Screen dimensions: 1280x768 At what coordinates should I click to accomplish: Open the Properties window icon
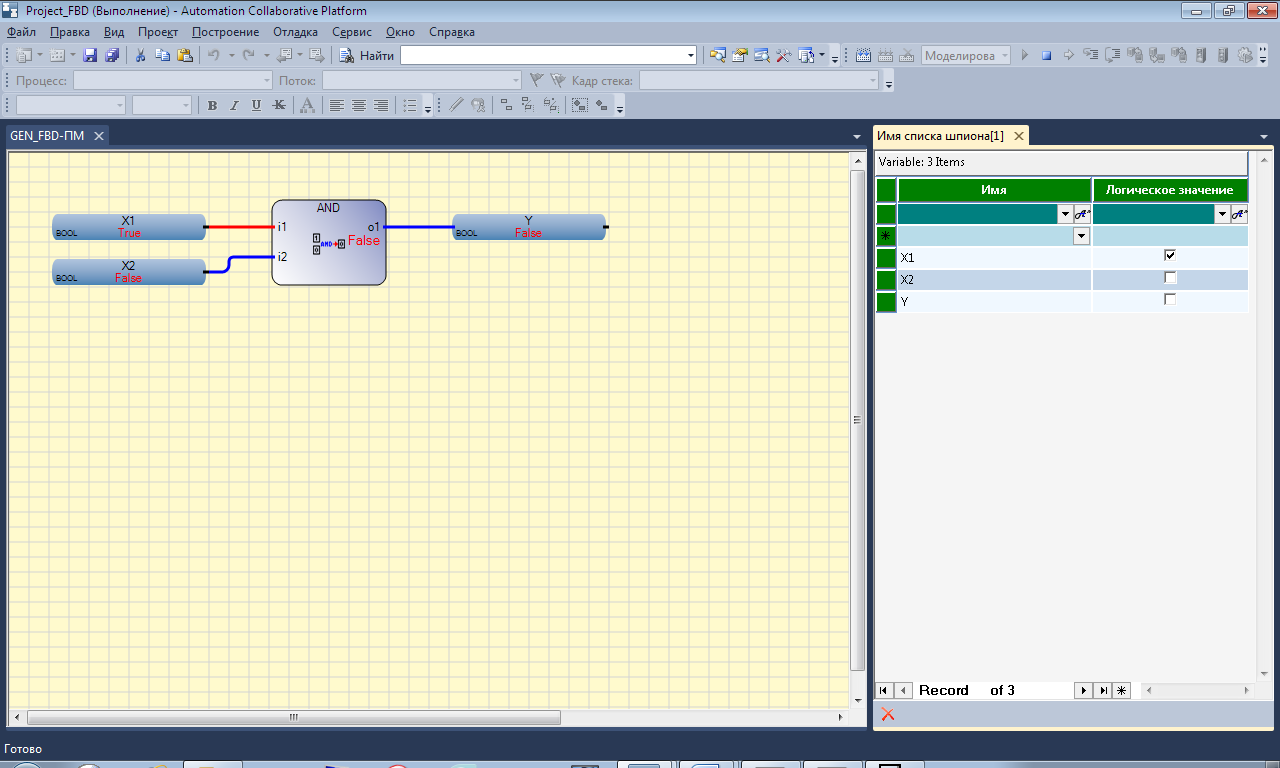(740, 55)
